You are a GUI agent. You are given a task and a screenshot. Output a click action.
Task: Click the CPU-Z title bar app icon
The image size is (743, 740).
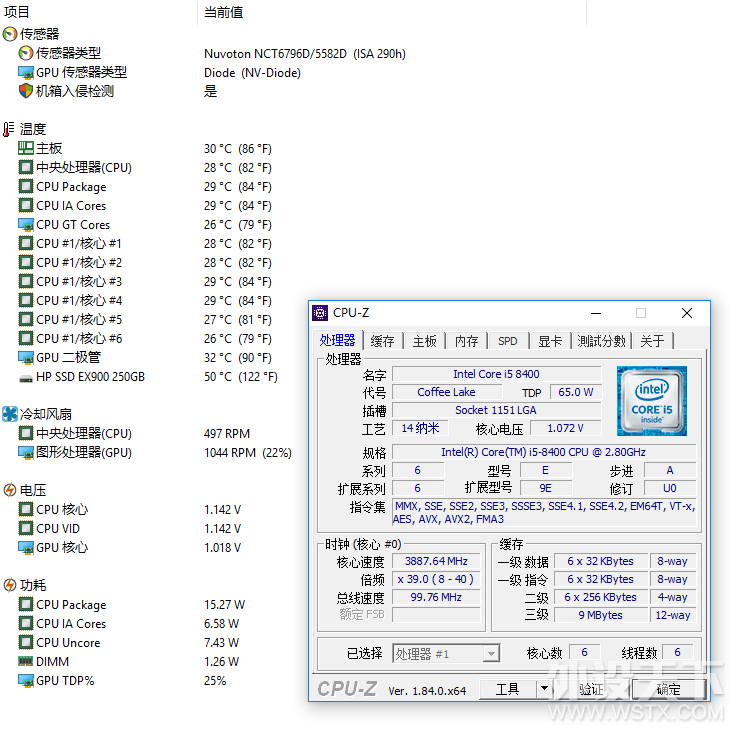tap(320, 313)
